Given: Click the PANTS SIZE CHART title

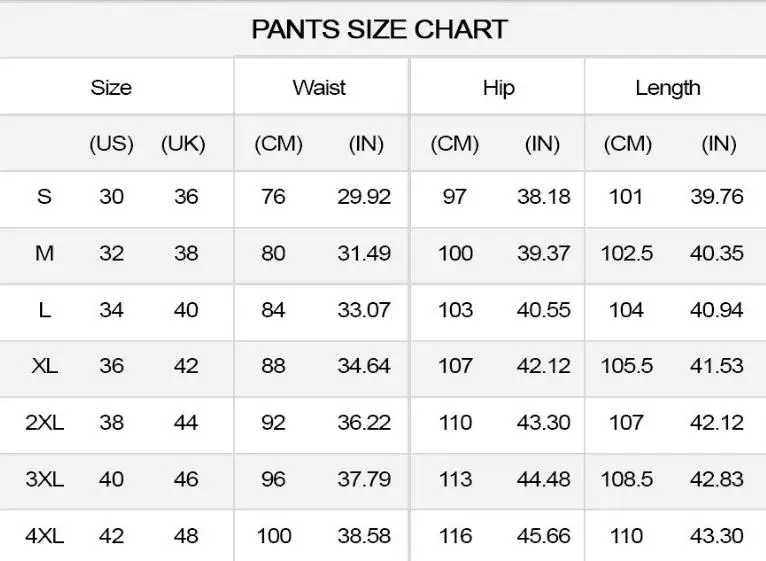Looking at the screenshot, I should [380, 29].
